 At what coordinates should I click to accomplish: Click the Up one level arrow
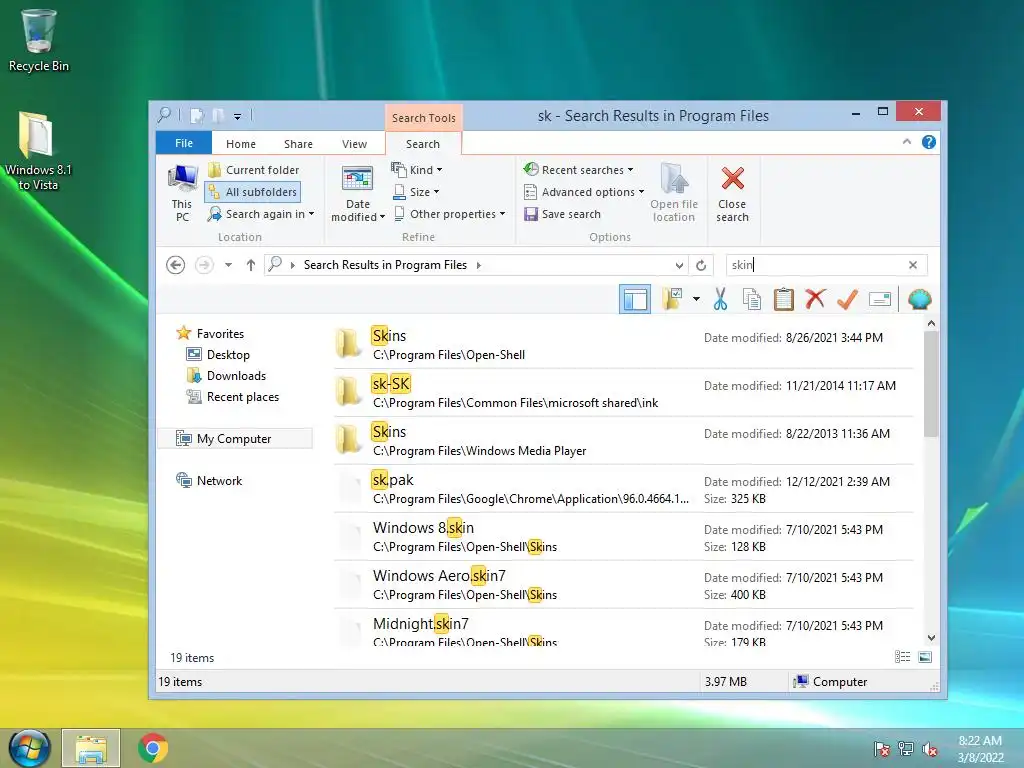point(251,265)
